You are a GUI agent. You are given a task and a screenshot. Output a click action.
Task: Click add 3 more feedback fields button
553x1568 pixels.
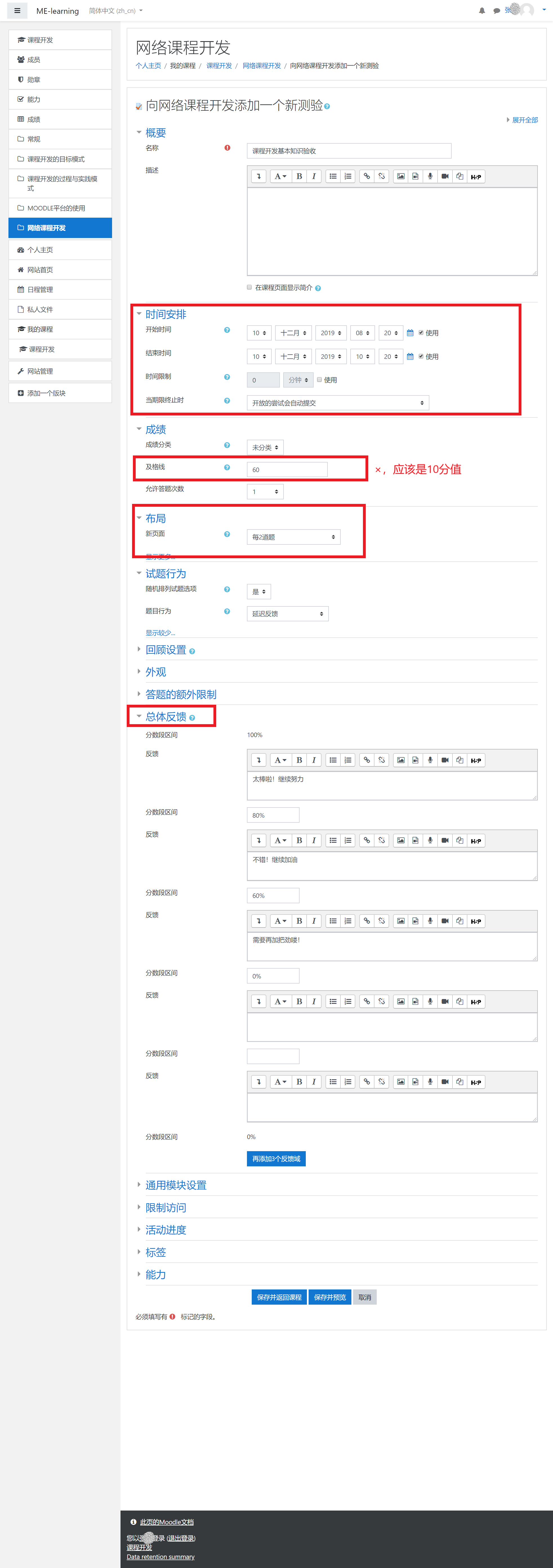[276, 1159]
